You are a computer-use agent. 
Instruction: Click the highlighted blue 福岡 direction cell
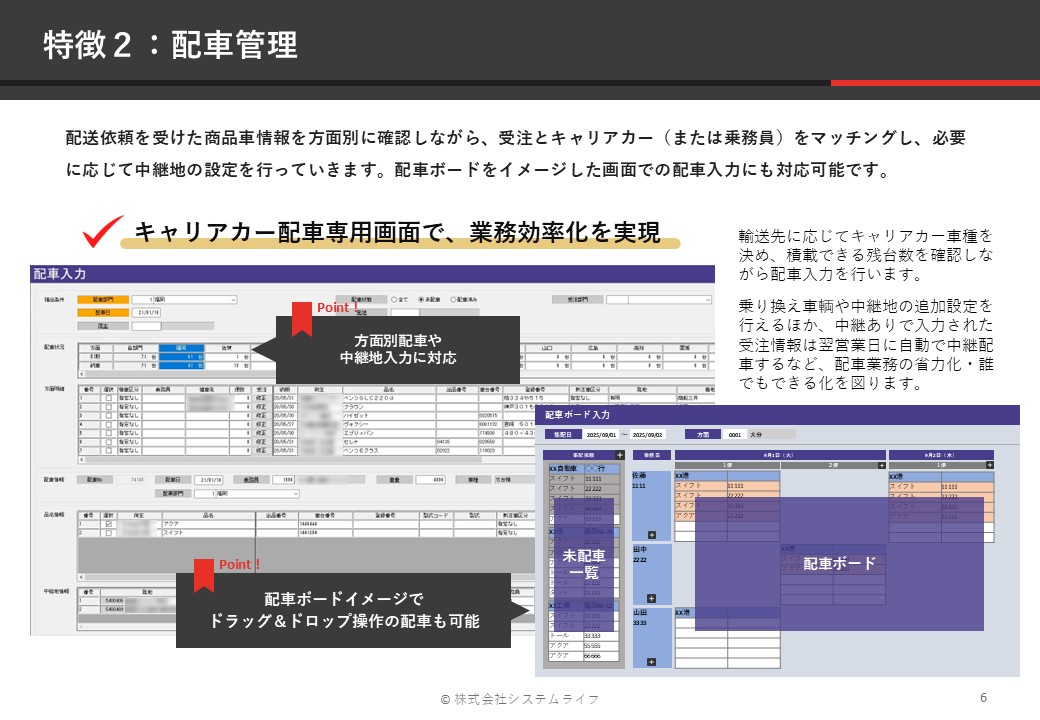click(x=182, y=347)
